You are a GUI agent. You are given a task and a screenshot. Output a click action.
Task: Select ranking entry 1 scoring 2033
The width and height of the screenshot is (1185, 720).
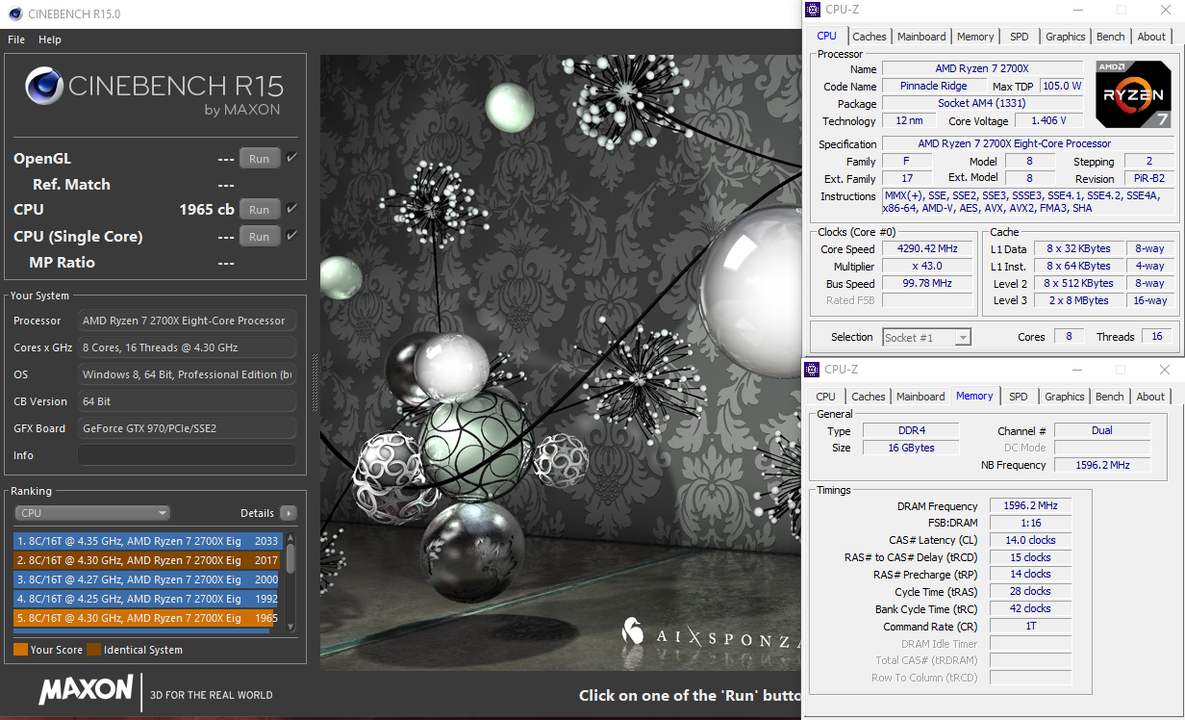pos(147,541)
